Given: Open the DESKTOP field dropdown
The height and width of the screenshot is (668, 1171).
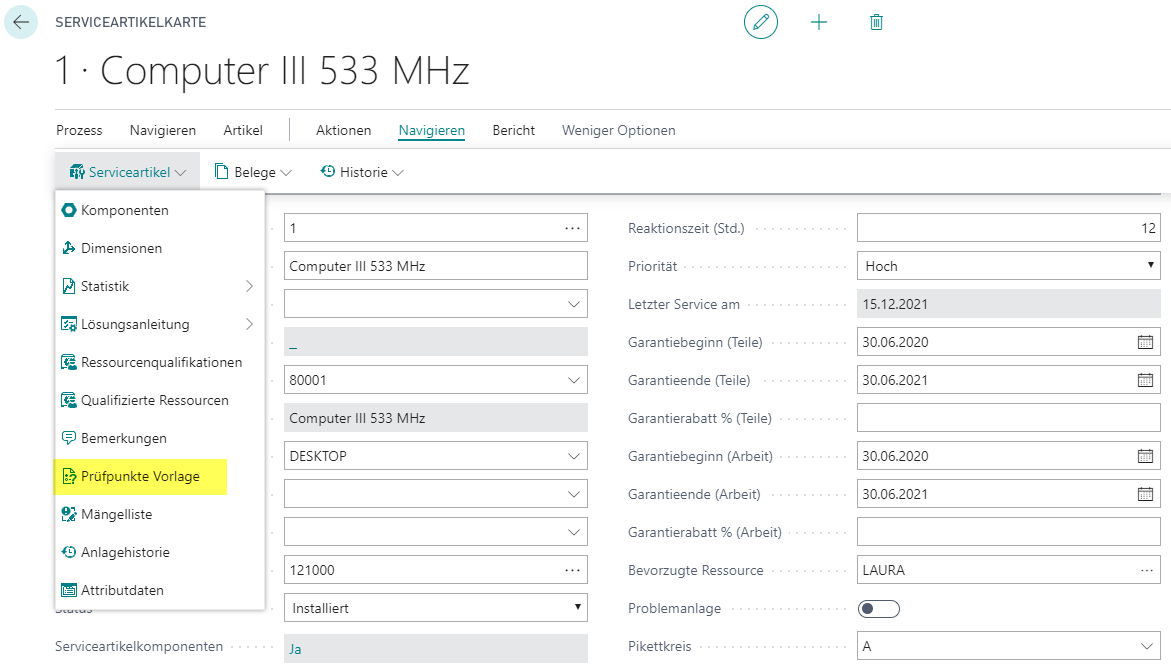Looking at the screenshot, I should [574, 457].
